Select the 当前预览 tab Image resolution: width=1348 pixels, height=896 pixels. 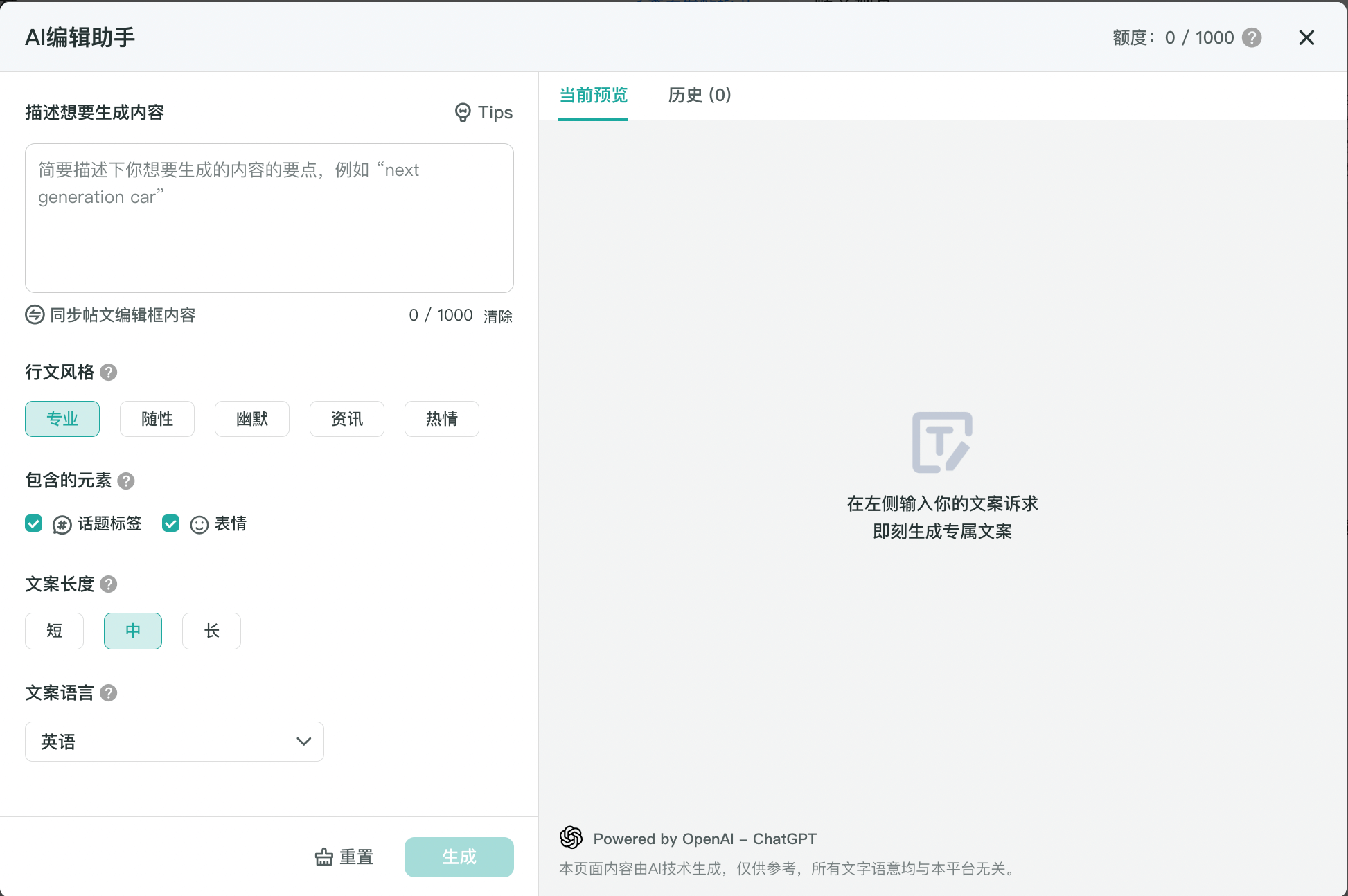tap(593, 95)
